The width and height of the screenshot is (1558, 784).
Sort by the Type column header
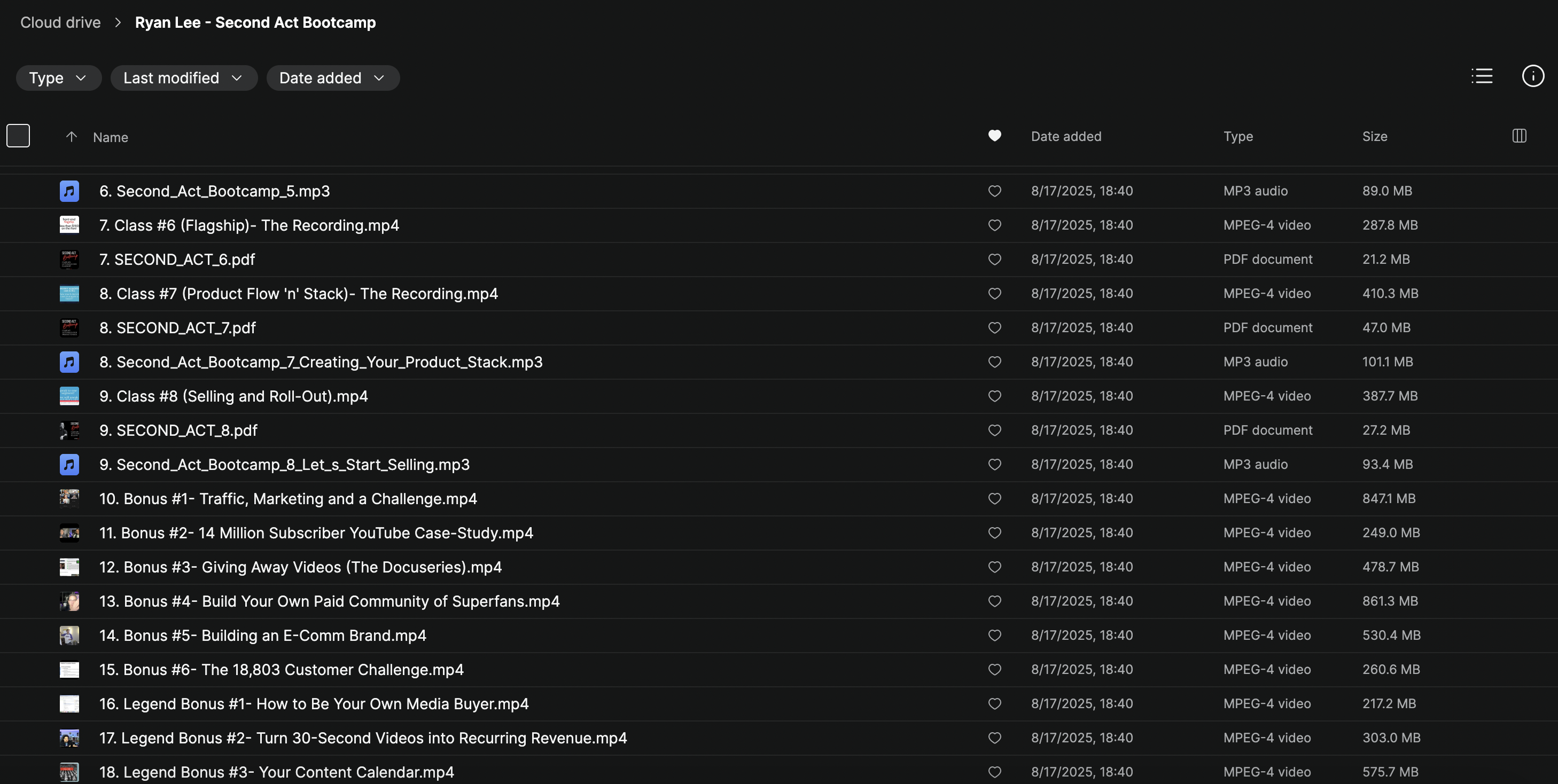pos(1237,137)
